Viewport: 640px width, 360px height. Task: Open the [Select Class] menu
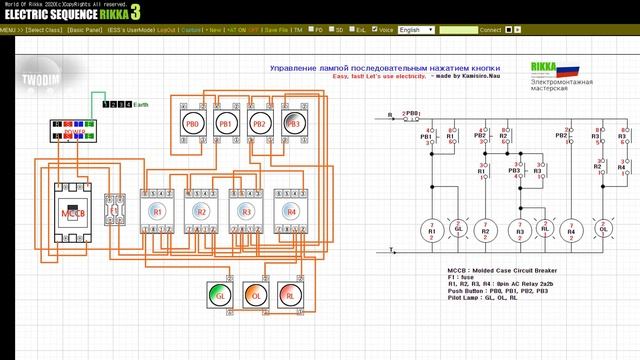point(44,30)
